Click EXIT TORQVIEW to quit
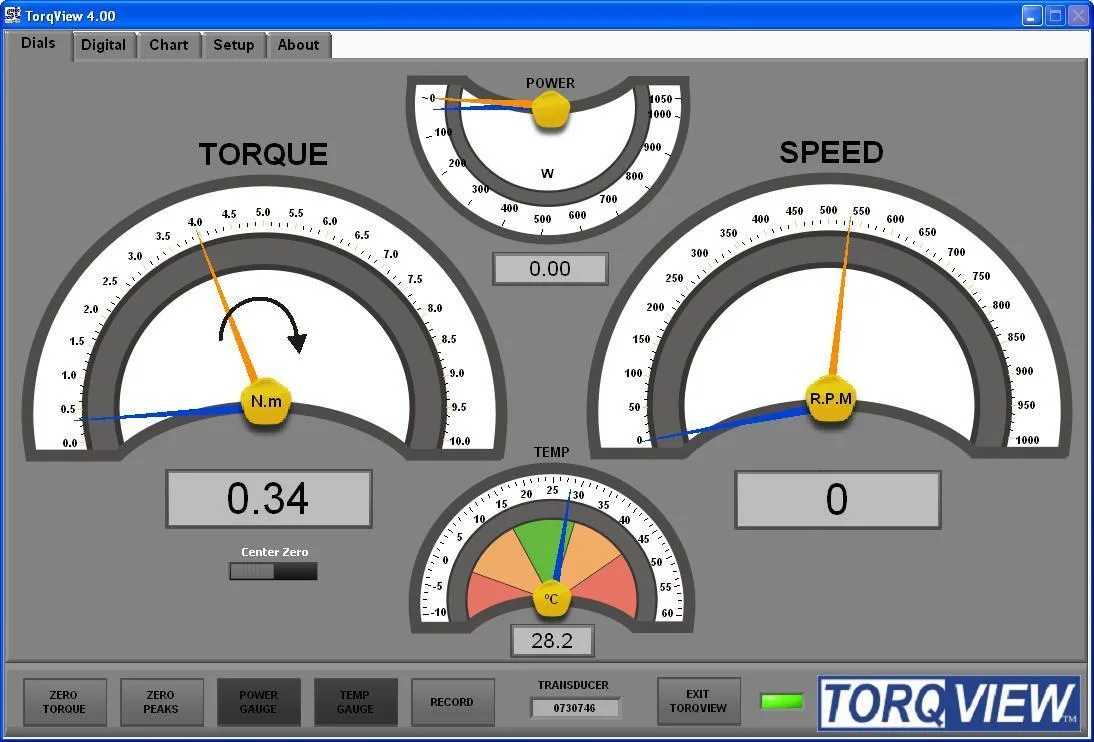Screen dimensions: 1094x742 coord(698,702)
